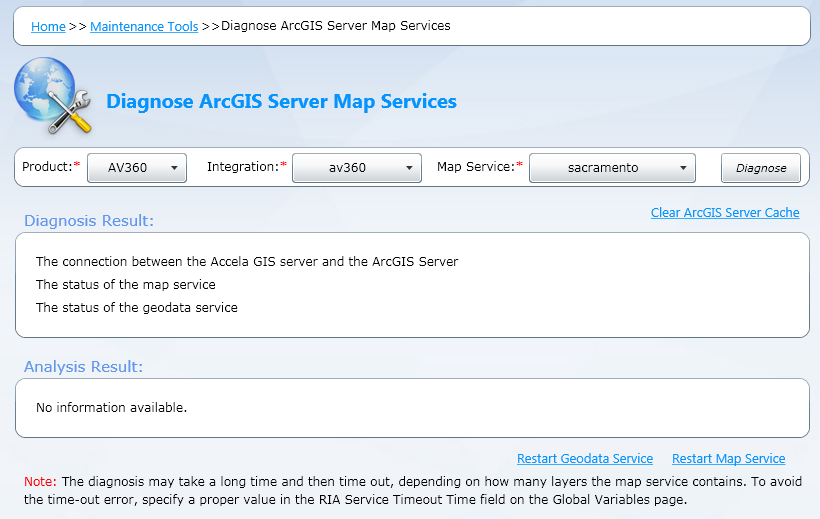Viewport: 820px width, 519px height.
Task: Select the Accela GIS server connection line
Action: [247, 261]
